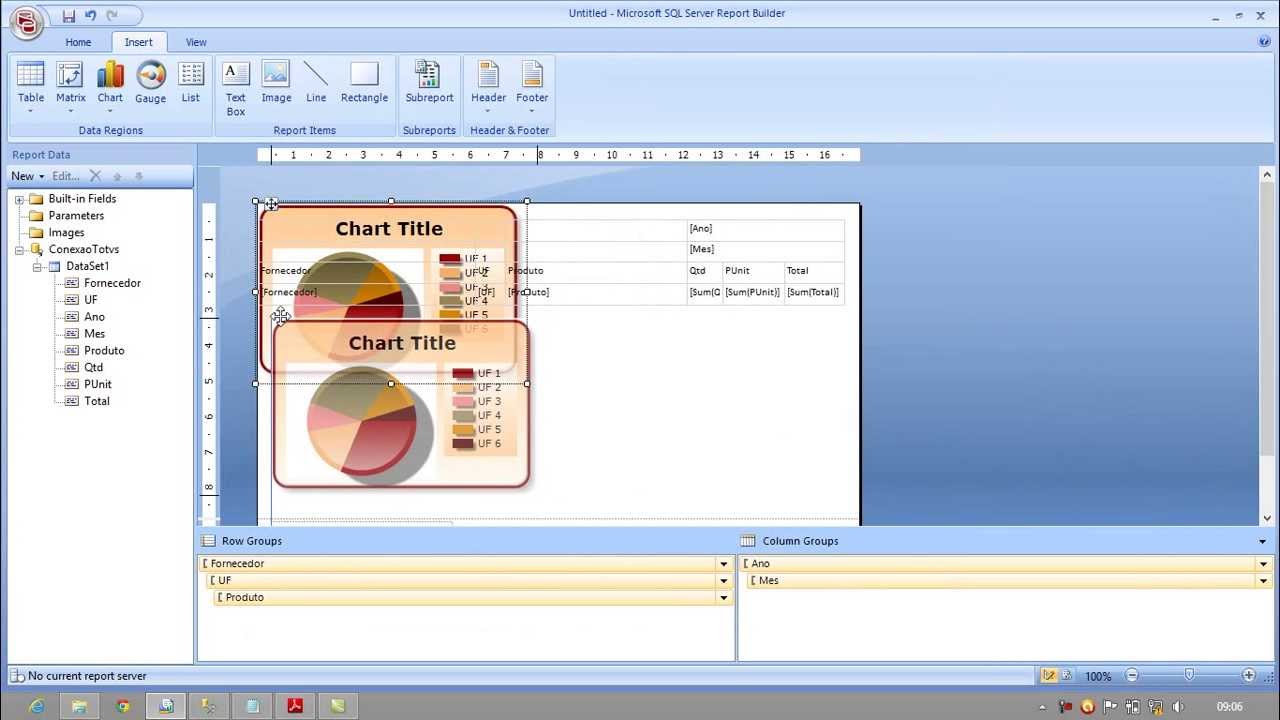Viewport: 1280px width, 720px height.
Task: Collapse the DataSet1 node
Action: point(37,267)
